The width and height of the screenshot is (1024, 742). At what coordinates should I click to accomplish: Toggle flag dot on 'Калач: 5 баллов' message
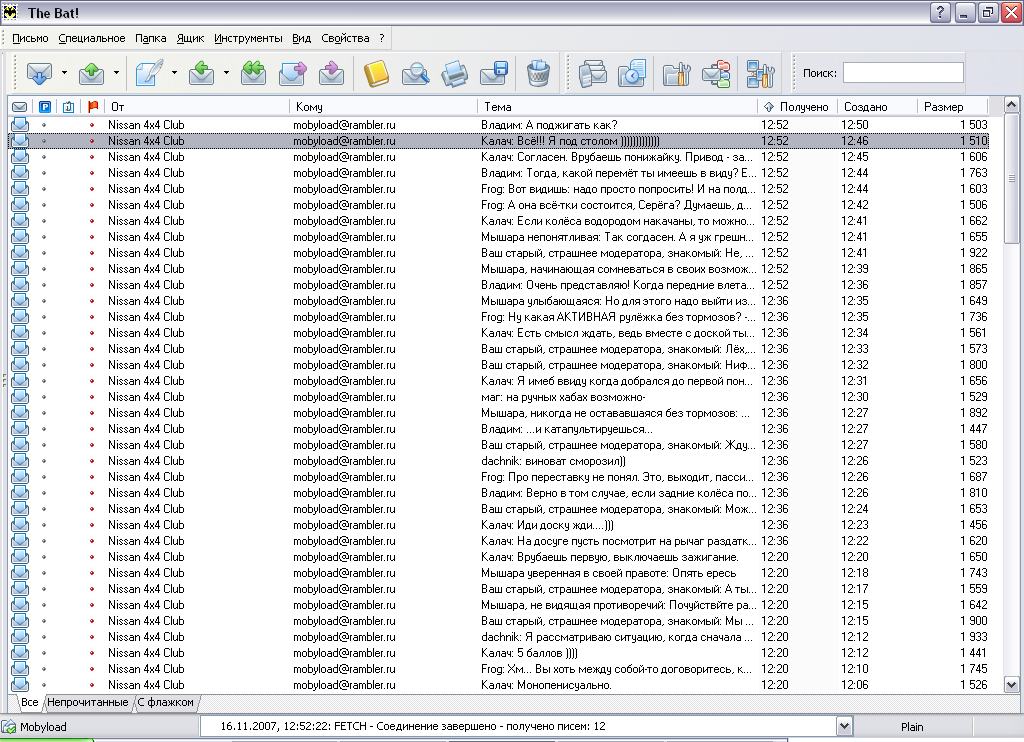92,653
